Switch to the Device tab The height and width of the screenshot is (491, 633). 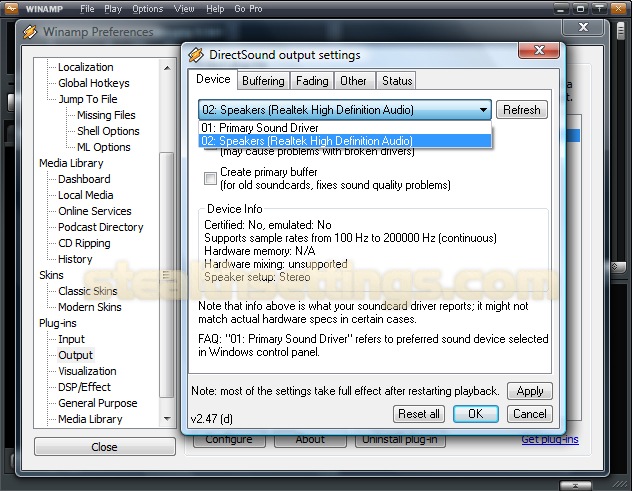[213, 79]
